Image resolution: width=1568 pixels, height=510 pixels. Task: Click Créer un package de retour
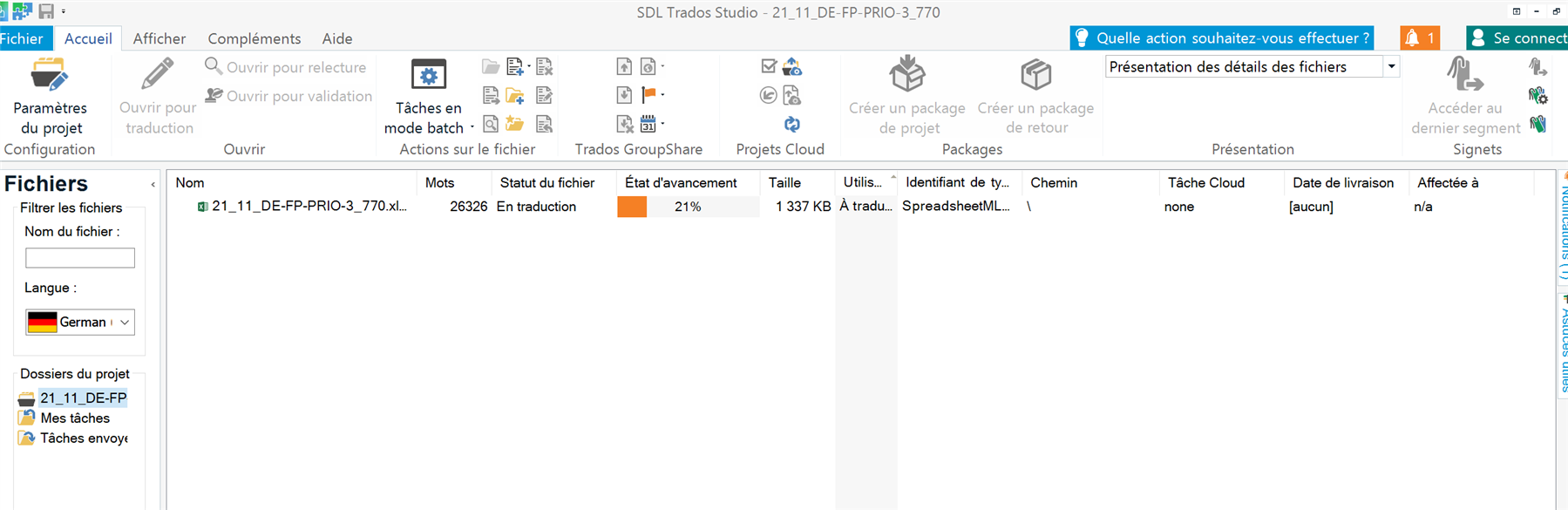coord(1035,96)
